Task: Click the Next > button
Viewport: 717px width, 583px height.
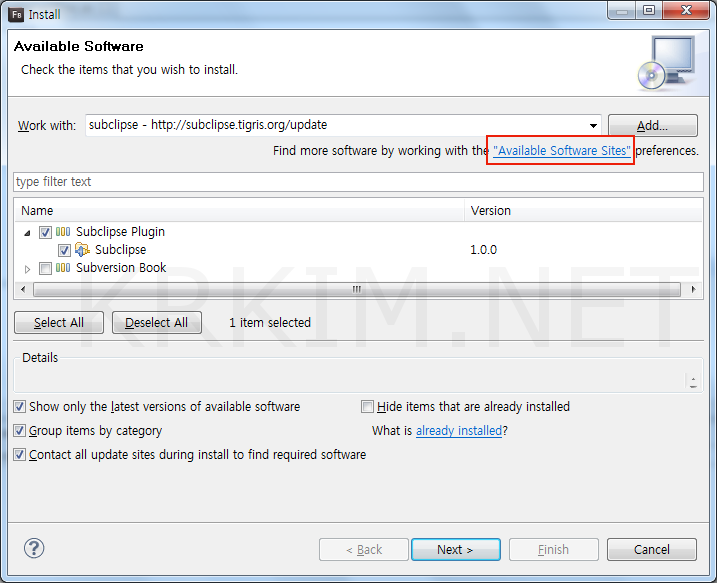Action: pyautogui.click(x=455, y=549)
